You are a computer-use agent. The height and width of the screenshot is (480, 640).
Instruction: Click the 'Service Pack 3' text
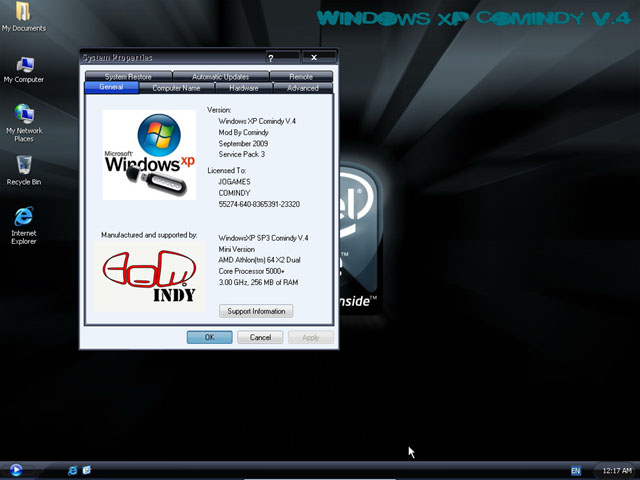pyautogui.click(x=242, y=154)
